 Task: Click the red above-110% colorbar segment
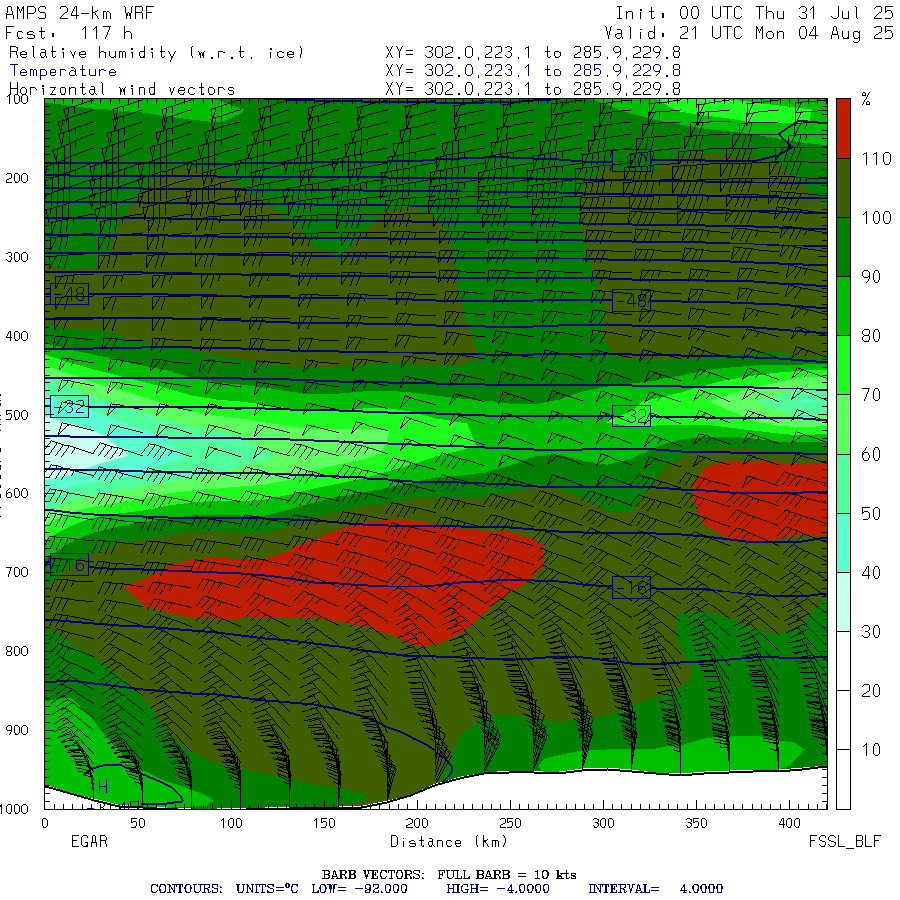tap(843, 129)
